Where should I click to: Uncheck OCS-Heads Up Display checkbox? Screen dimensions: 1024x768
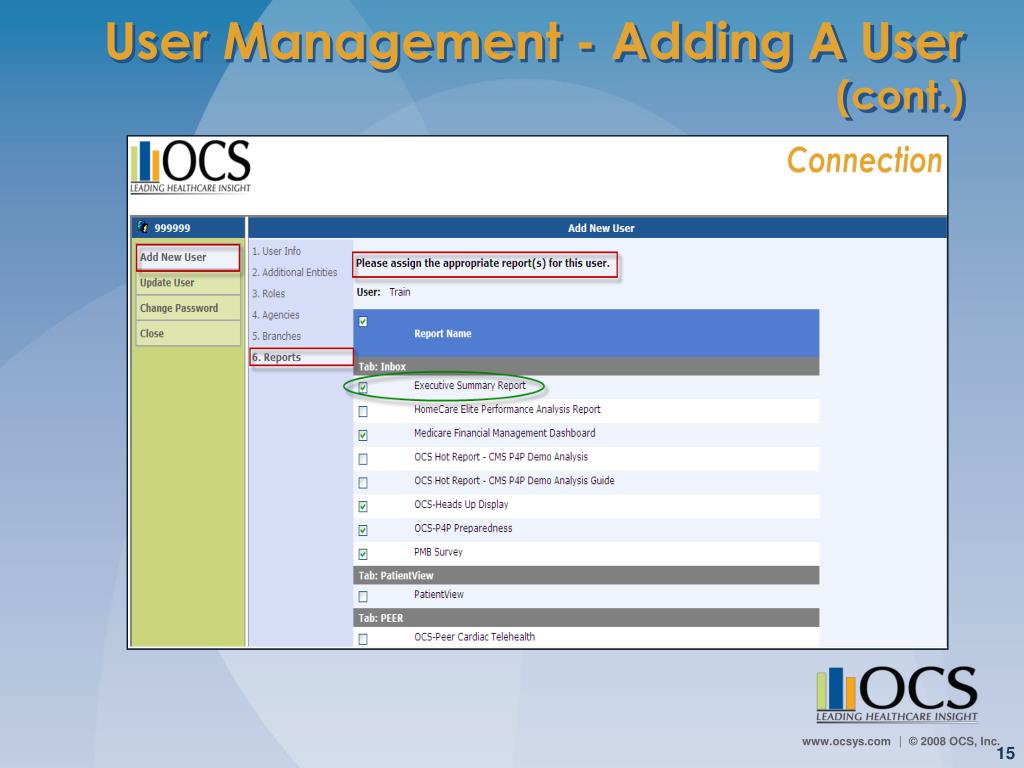coord(363,506)
